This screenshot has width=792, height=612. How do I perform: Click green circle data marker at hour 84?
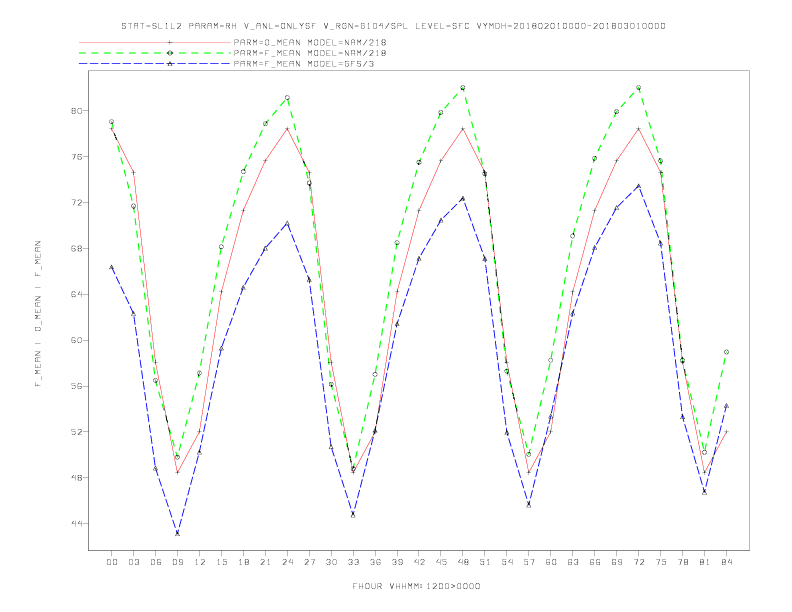click(726, 352)
